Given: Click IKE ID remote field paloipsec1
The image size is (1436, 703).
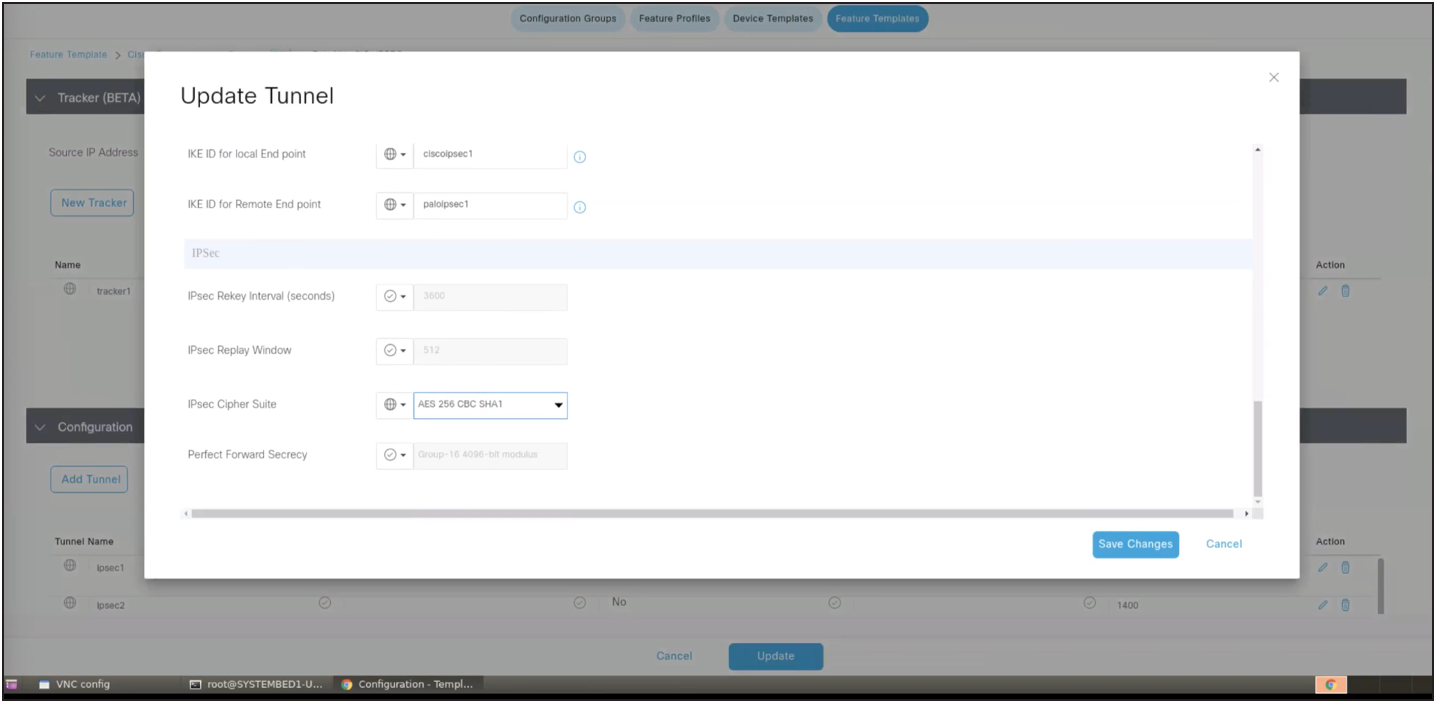Looking at the screenshot, I should pos(490,204).
